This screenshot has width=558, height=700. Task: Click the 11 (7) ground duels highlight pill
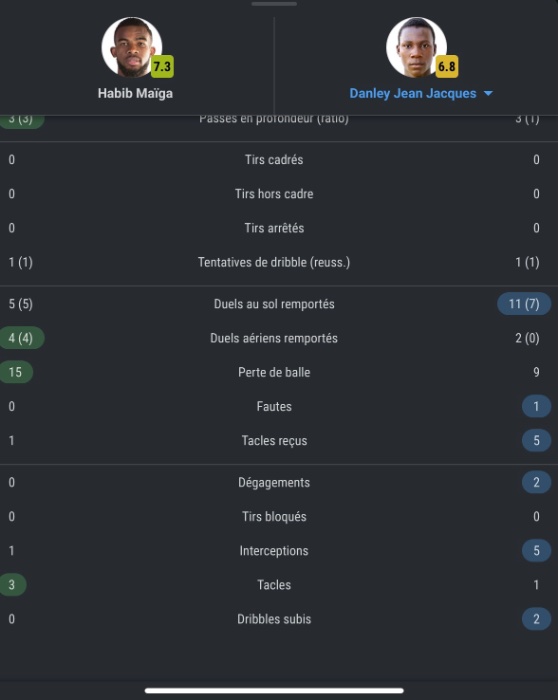pos(524,304)
